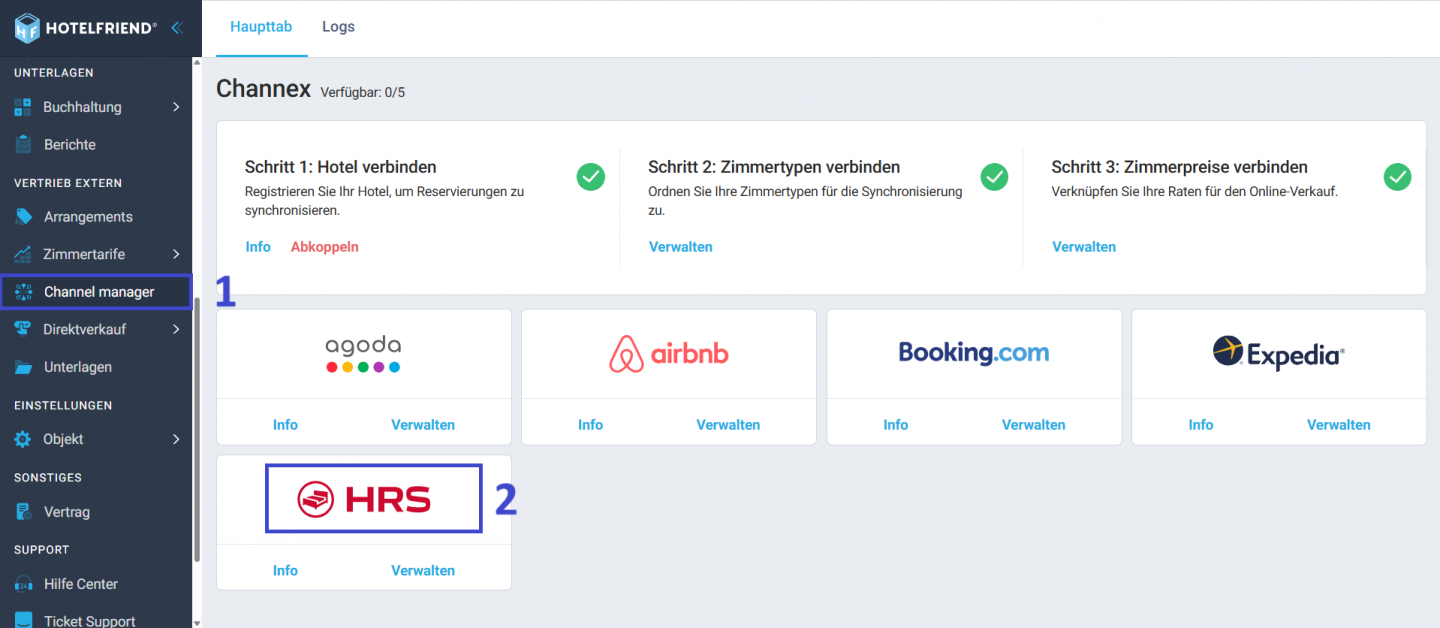
Task: Click the Hilfe Center icon
Action: (23, 584)
